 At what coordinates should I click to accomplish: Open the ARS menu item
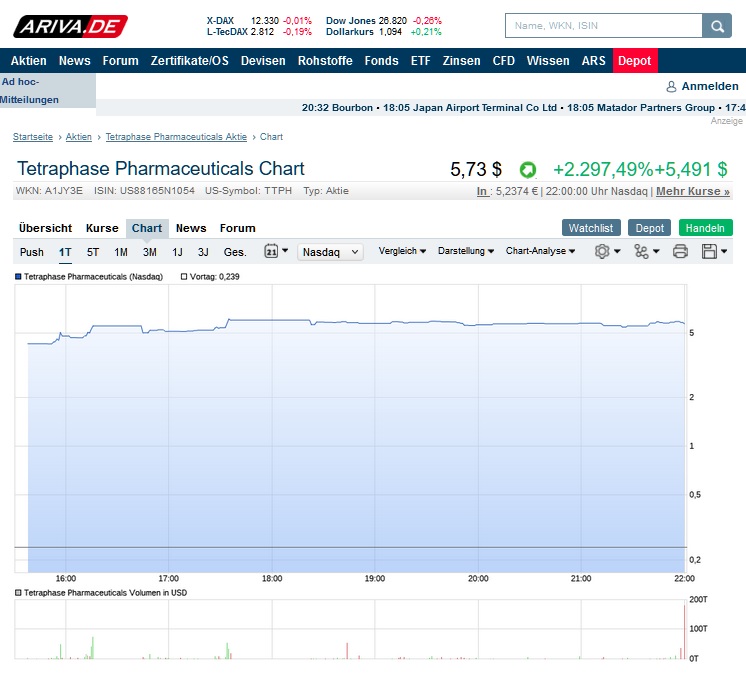593,61
